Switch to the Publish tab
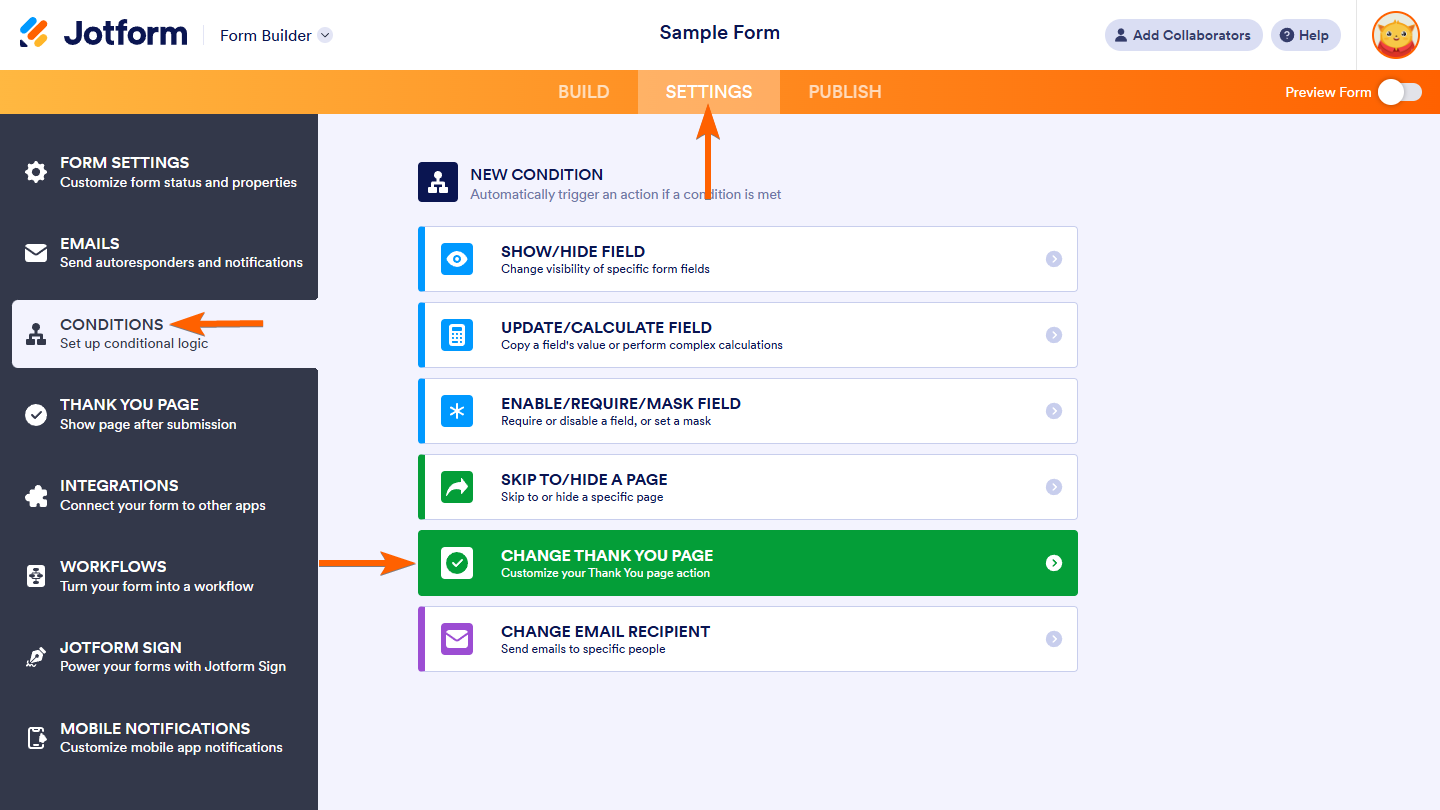This screenshot has width=1440, height=810. 845,92
